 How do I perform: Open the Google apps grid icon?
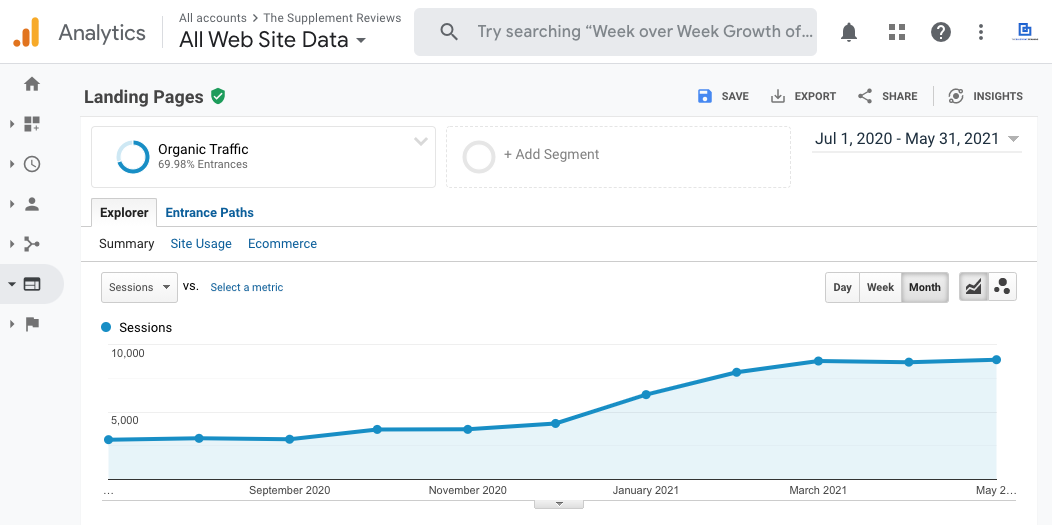(897, 32)
